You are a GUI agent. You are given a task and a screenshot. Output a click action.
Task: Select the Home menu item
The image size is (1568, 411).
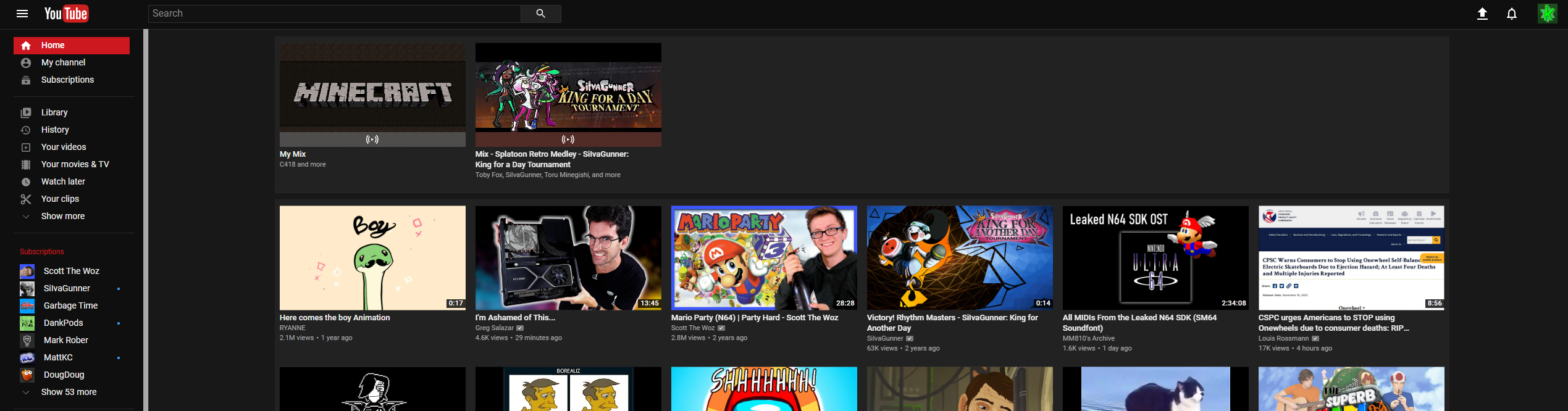(x=72, y=46)
